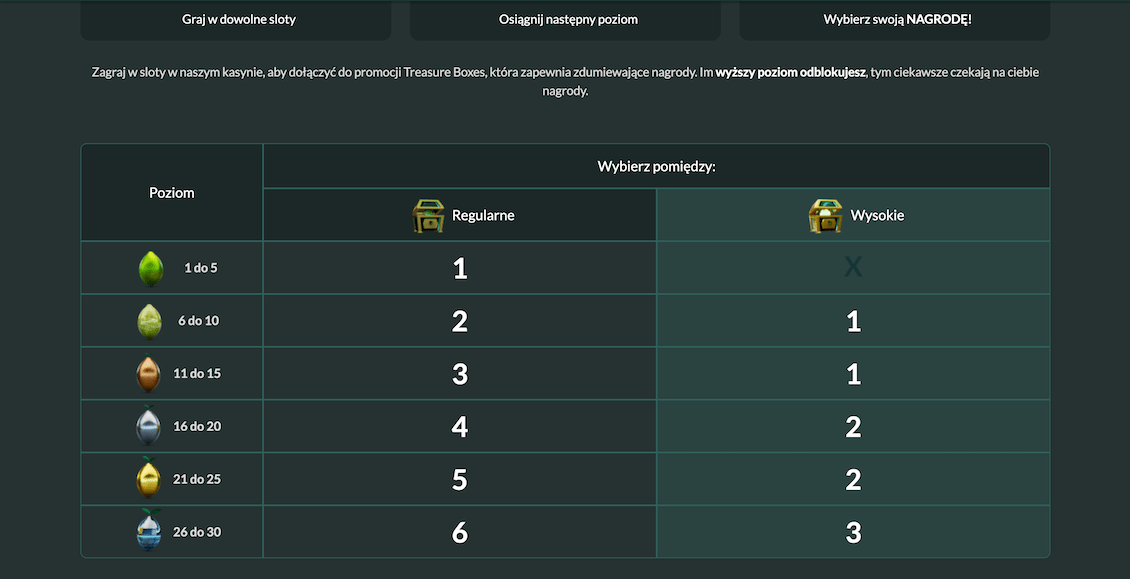Click the Poziom header cell
This screenshot has height=579, width=1130.
[x=172, y=192]
